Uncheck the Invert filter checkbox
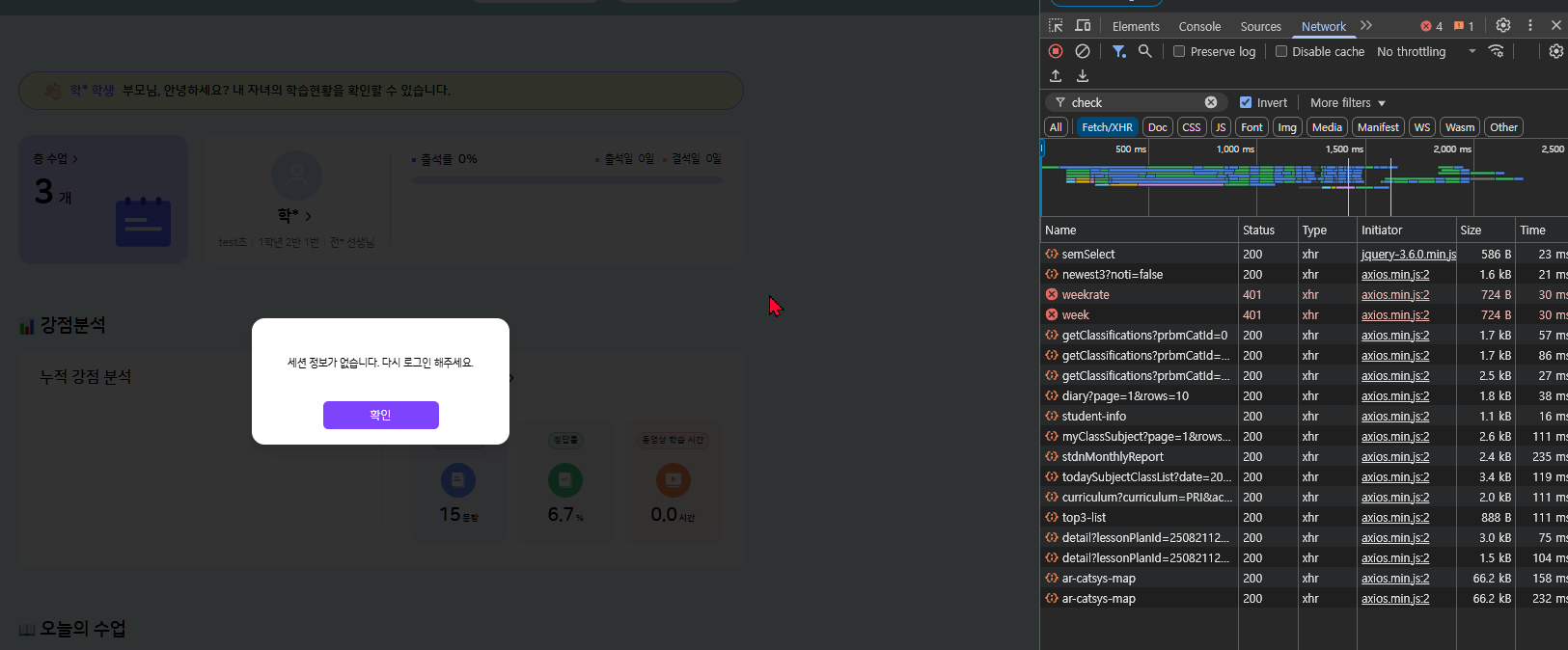 click(1246, 102)
